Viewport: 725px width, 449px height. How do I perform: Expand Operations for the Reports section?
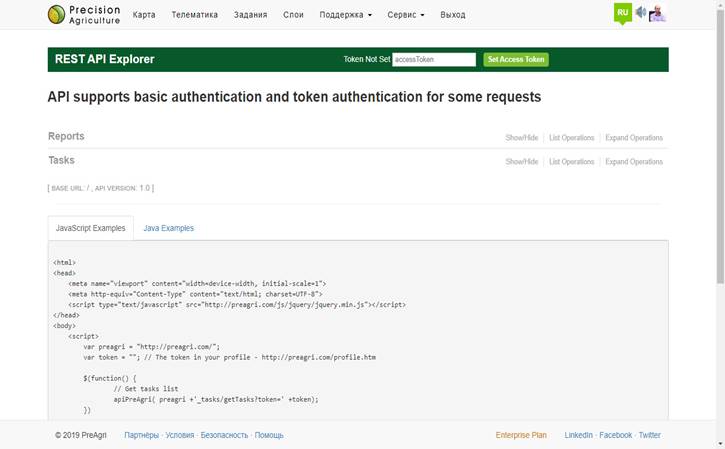click(x=633, y=138)
